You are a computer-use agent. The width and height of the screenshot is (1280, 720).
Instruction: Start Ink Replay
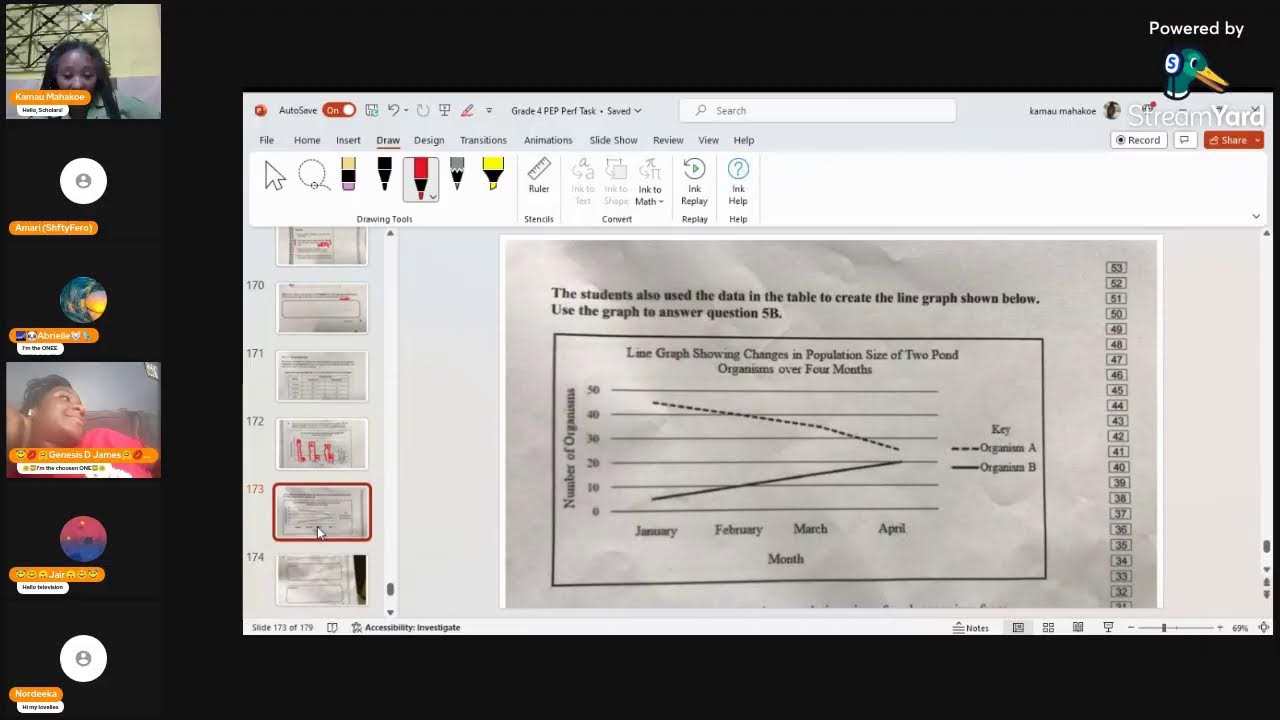(x=694, y=181)
